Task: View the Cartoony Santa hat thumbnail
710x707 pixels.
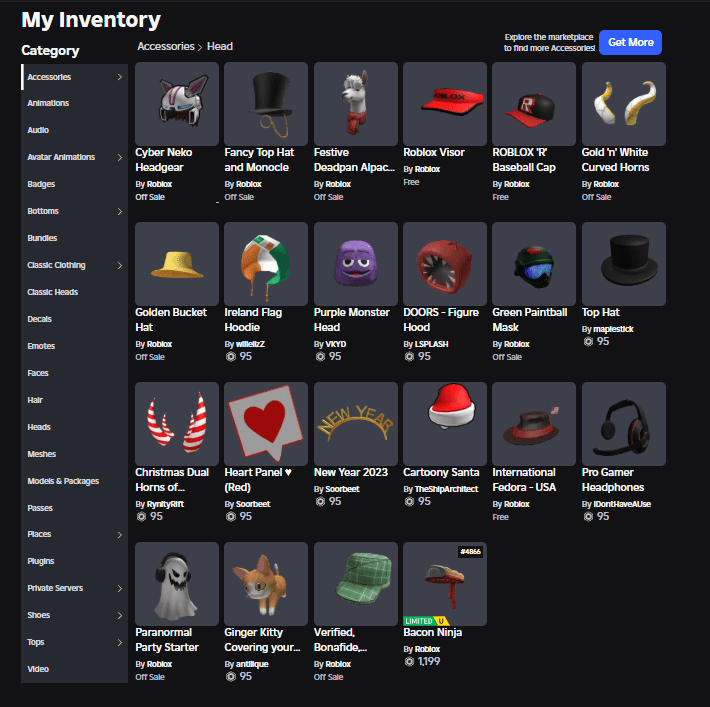Action: coord(445,423)
